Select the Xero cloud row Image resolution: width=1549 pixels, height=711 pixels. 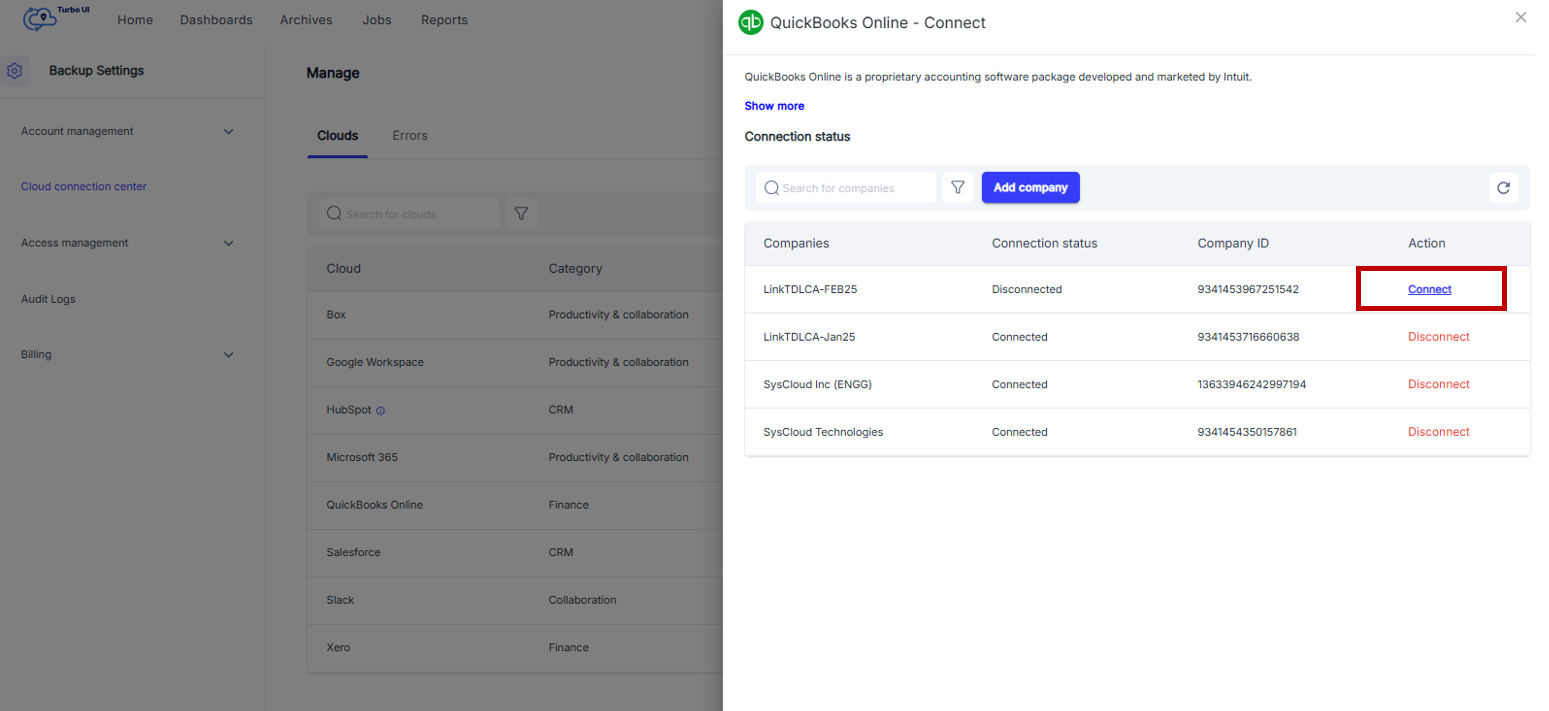coord(513,648)
